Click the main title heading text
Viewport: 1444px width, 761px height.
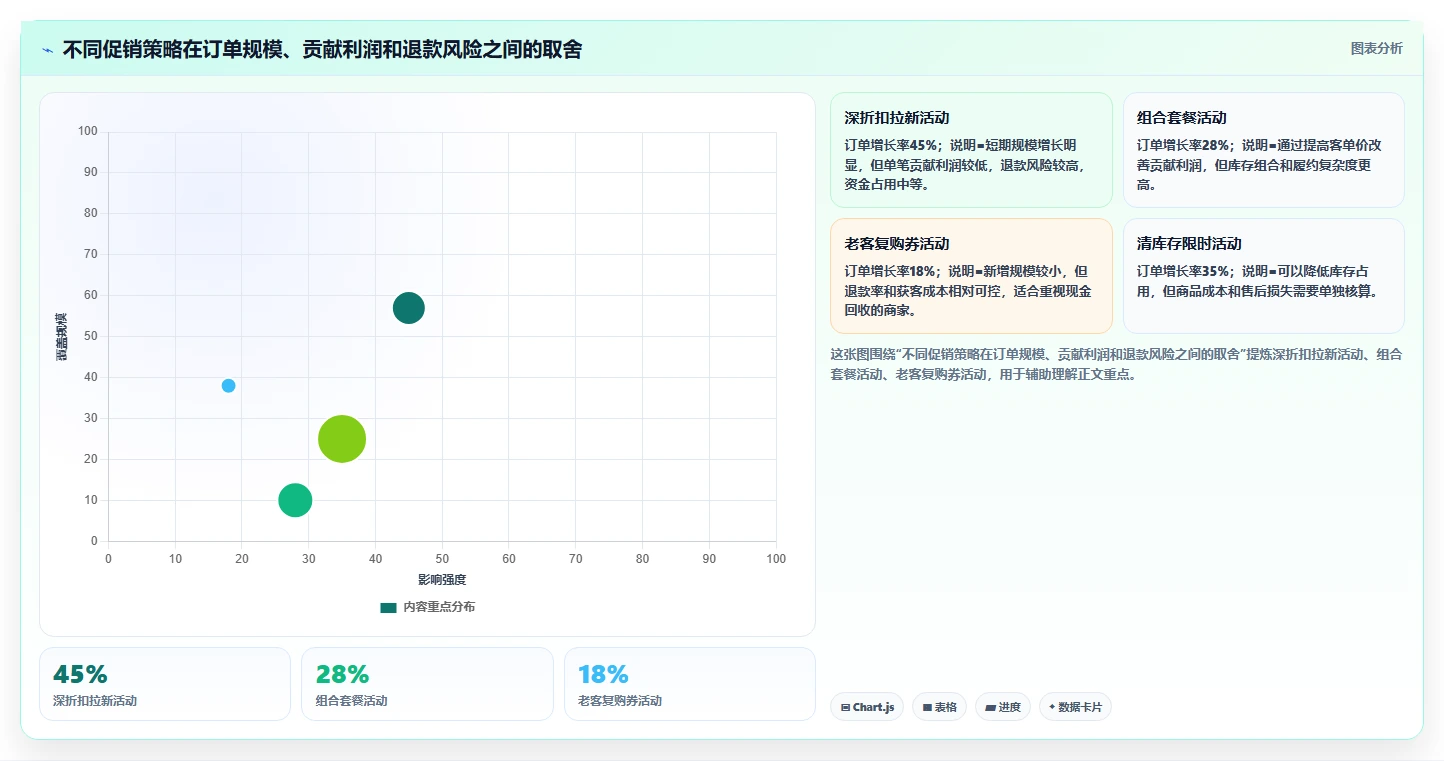322,50
